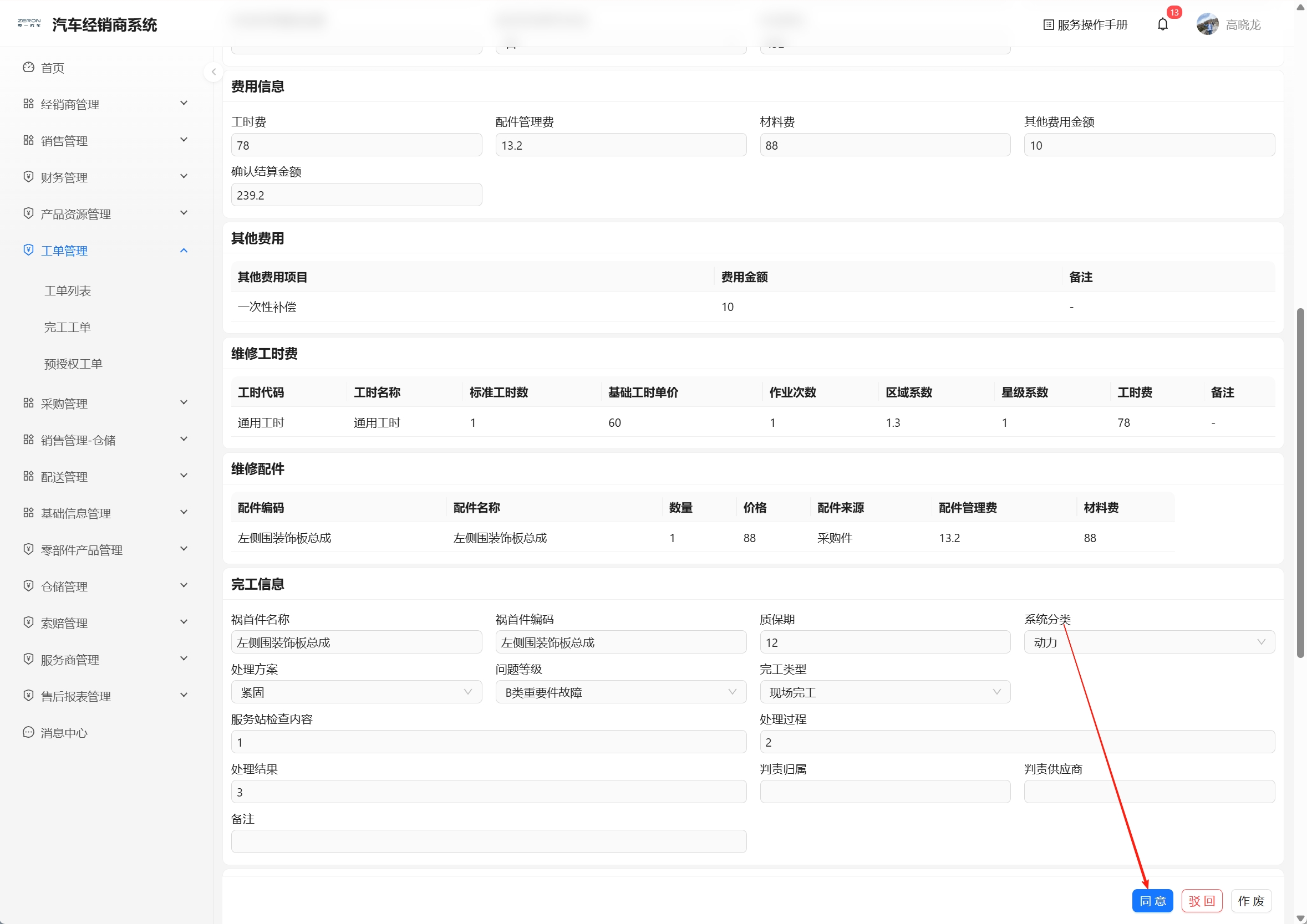This screenshot has width=1307, height=924.
Task: Open 预授权工单 submenu item
Action: point(73,364)
